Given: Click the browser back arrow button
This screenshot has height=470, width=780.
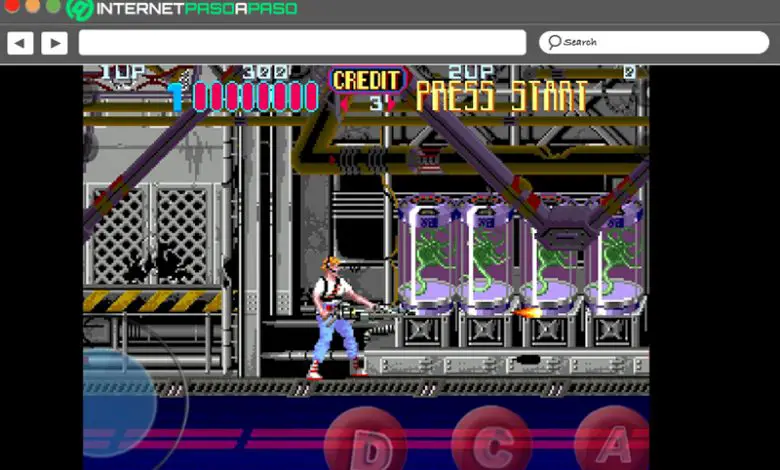Looking at the screenshot, I should 20,43.
